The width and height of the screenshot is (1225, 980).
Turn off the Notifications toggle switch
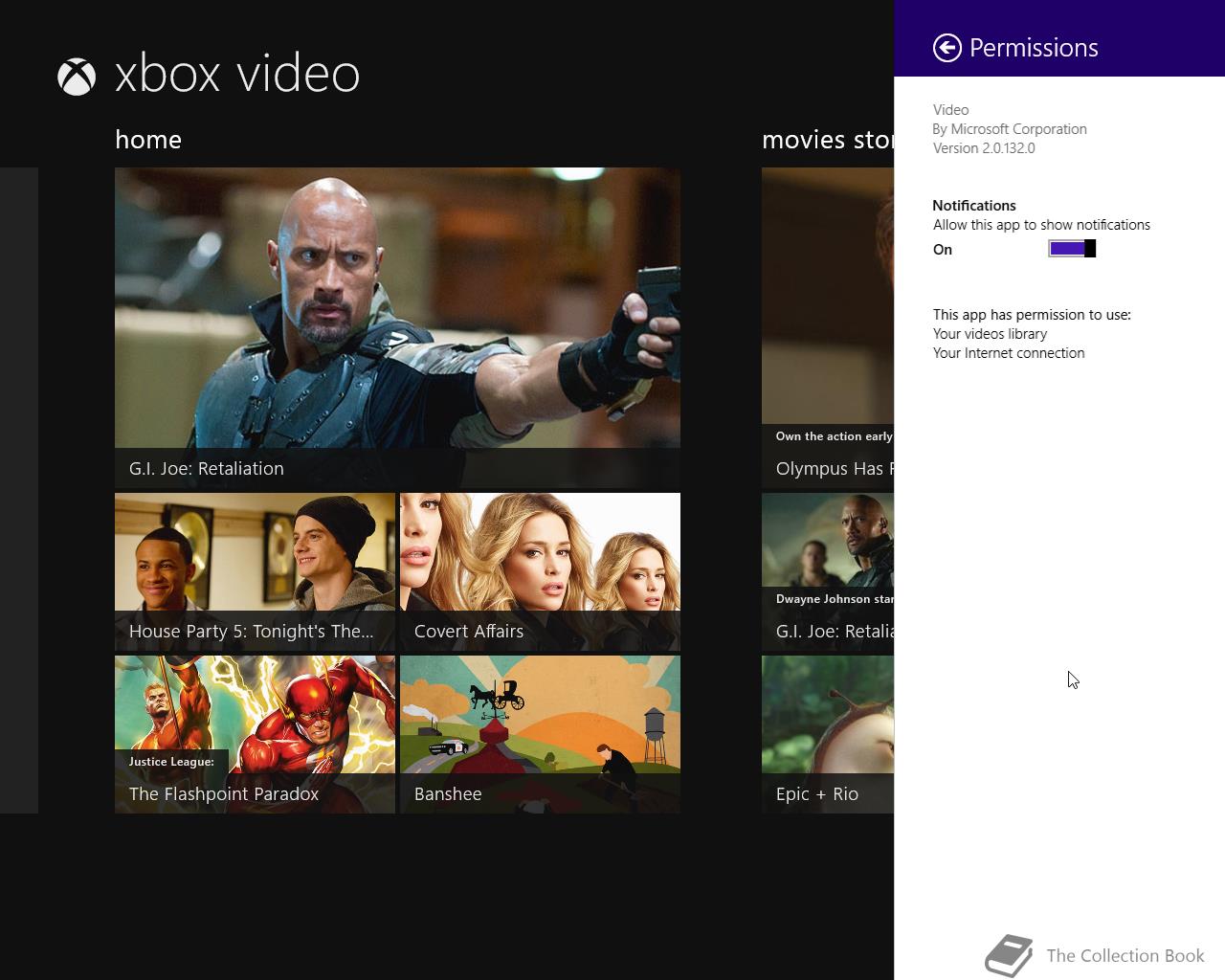point(1072,249)
